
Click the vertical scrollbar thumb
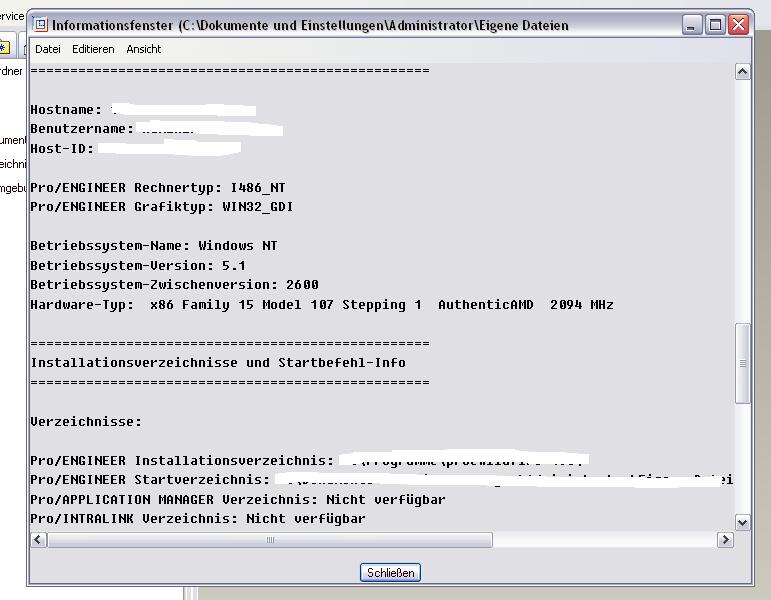click(x=742, y=363)
